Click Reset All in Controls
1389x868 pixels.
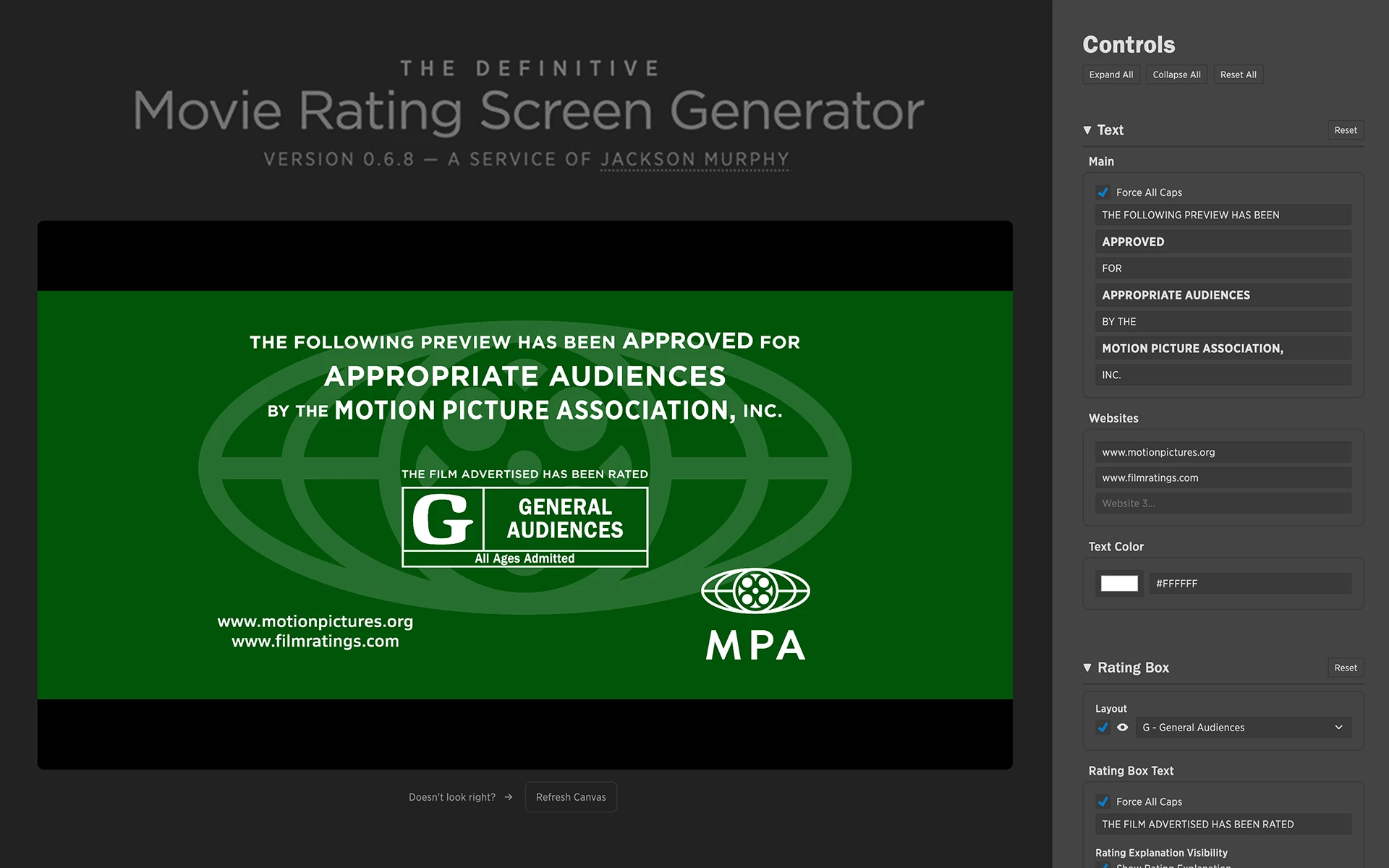(1238, 75)
